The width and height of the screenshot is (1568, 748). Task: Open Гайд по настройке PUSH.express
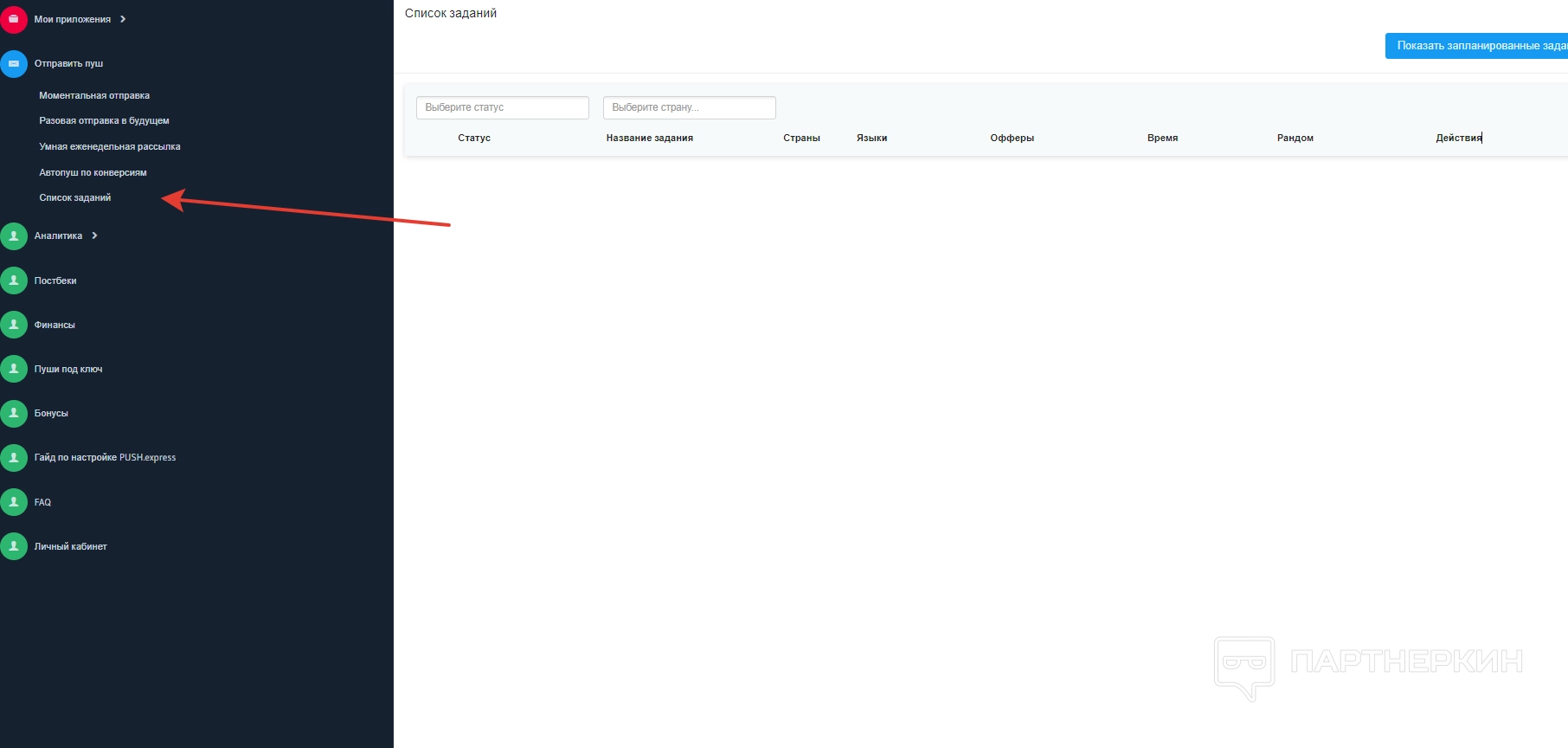(x=105, y=457)
